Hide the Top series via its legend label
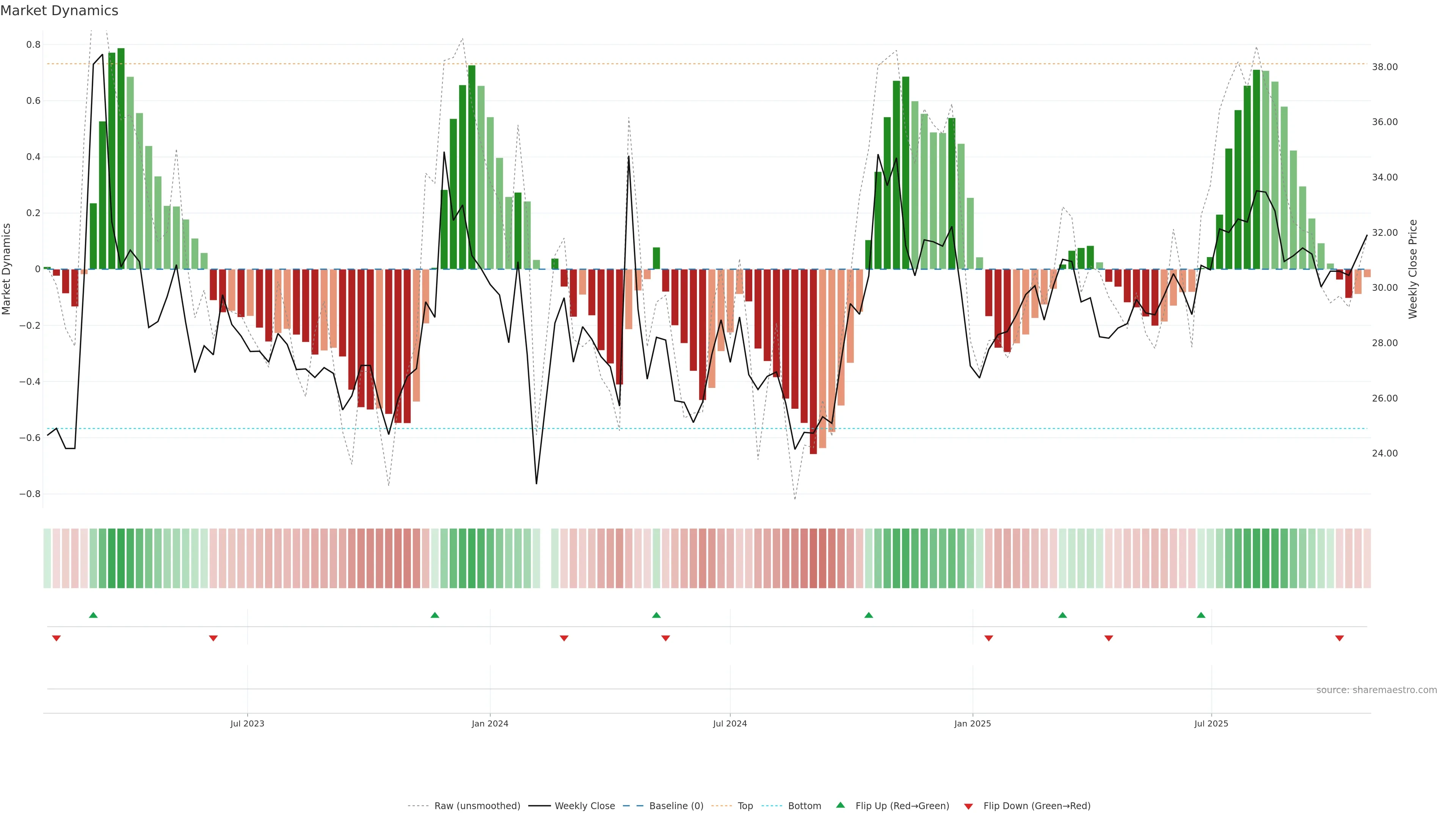 click(x=745, y=806)
